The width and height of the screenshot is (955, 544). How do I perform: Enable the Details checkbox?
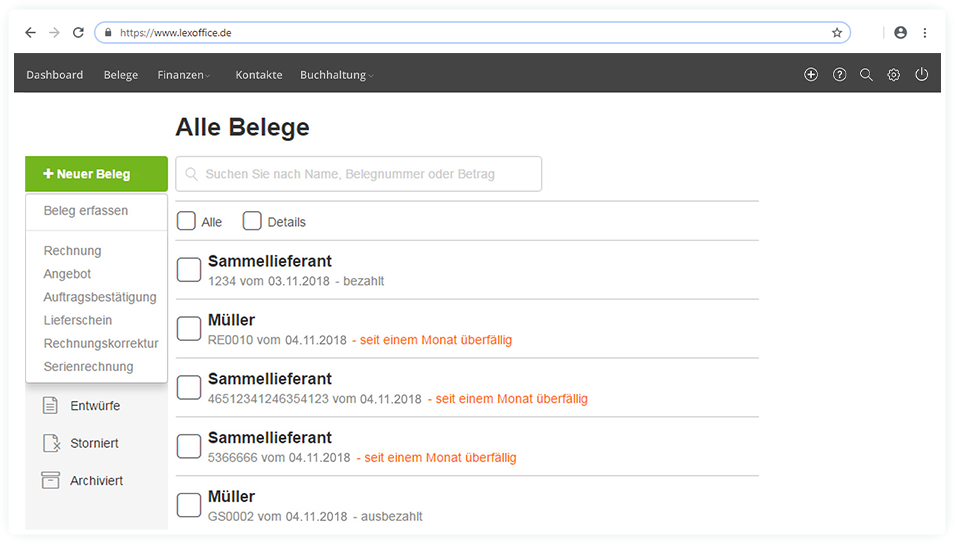click(252, 221)
